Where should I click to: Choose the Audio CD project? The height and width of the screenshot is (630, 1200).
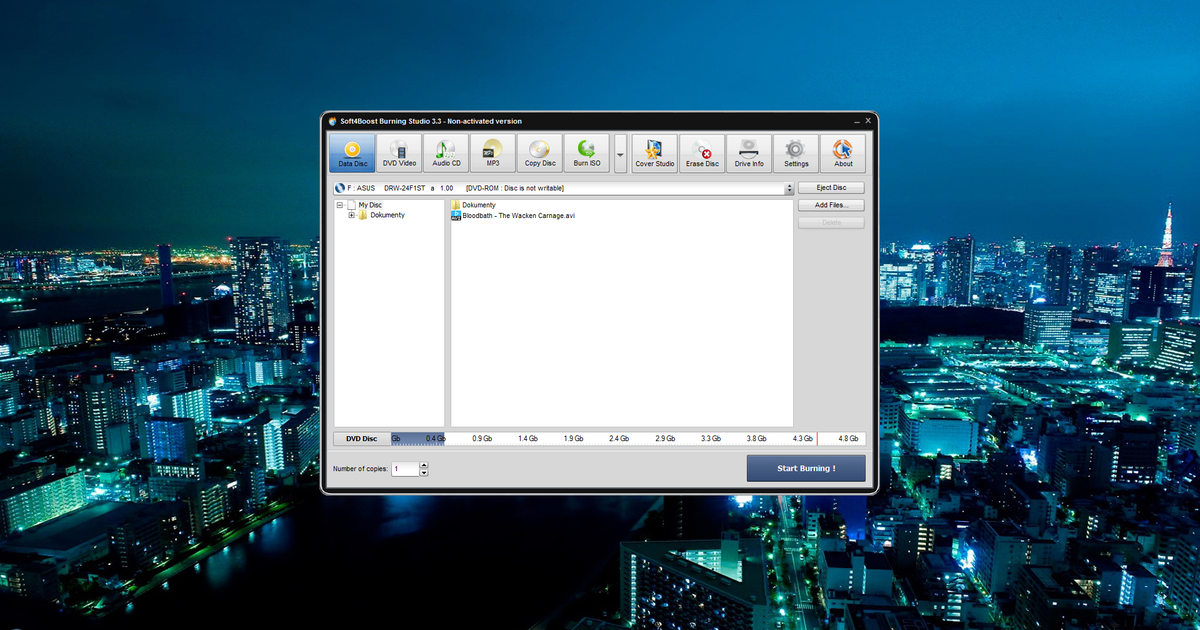[446, 154]
